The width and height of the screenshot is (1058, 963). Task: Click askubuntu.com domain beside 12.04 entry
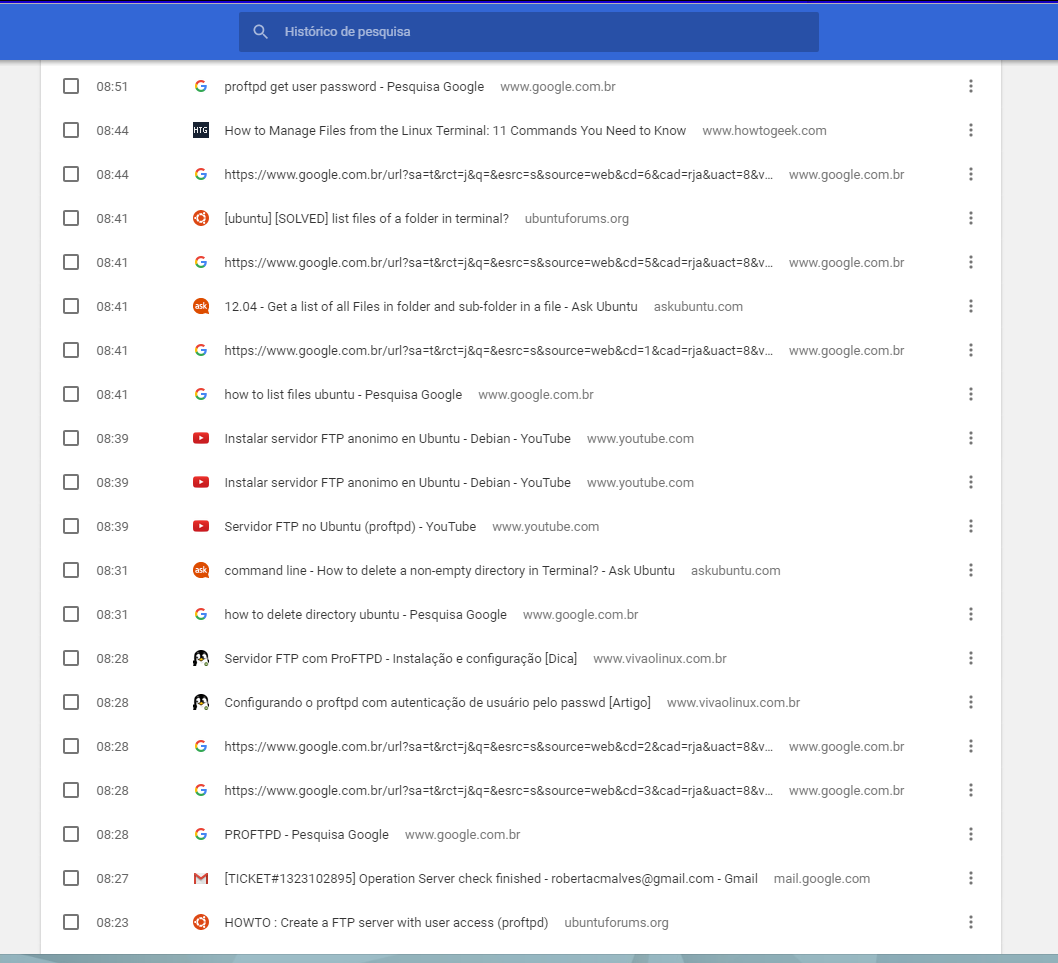(x=698, y=306)
